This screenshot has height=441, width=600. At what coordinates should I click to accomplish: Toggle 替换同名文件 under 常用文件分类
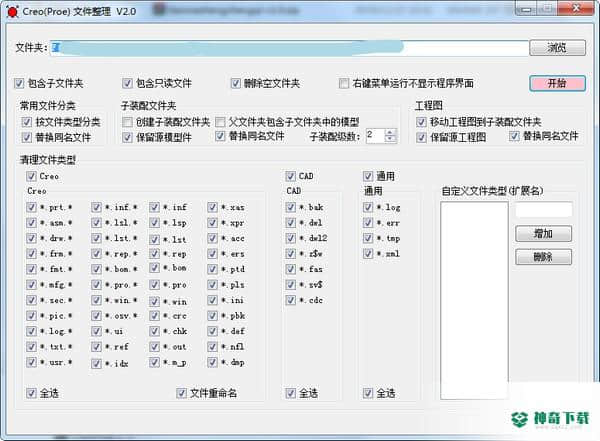coord(26,137)
